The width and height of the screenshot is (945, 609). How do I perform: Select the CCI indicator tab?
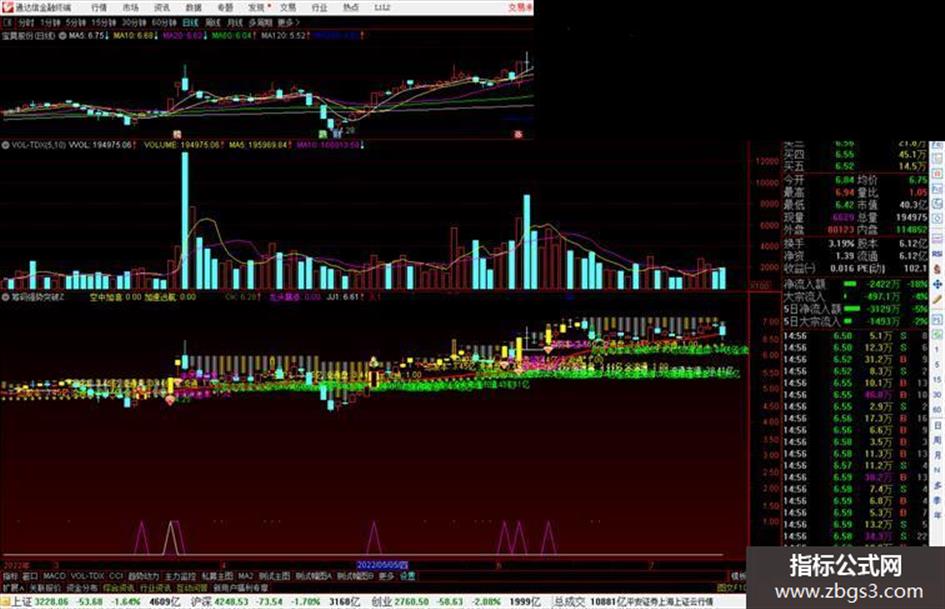coord(116,576)
